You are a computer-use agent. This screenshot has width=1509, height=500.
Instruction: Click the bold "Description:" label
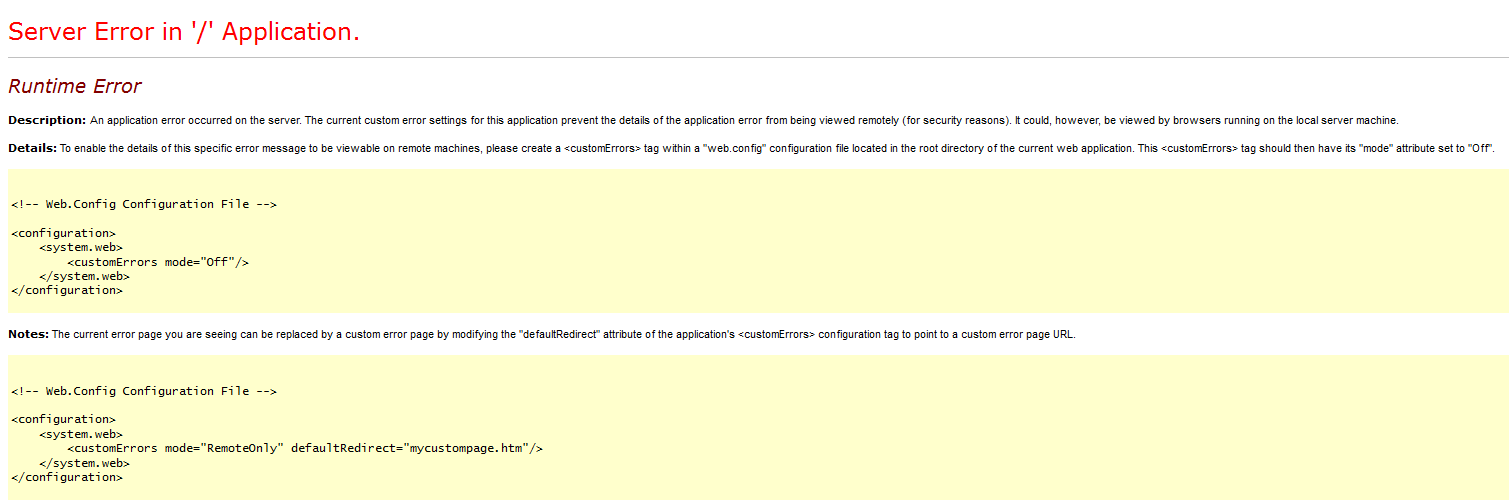[x=47, y=120]
